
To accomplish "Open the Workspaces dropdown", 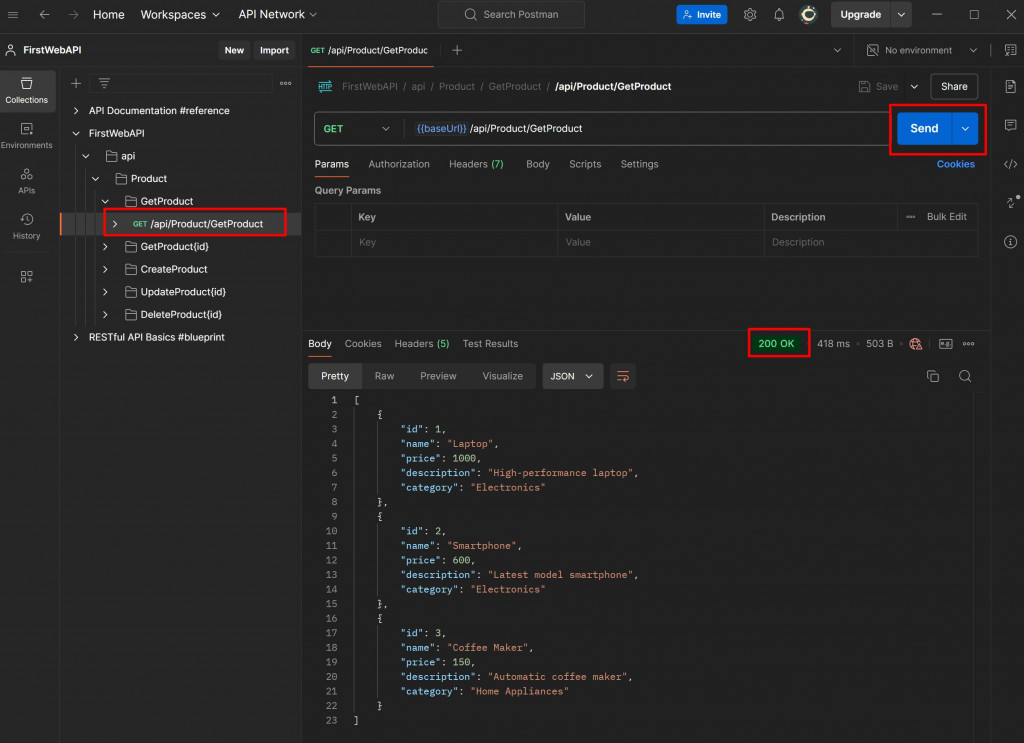I will coord(180,14).
